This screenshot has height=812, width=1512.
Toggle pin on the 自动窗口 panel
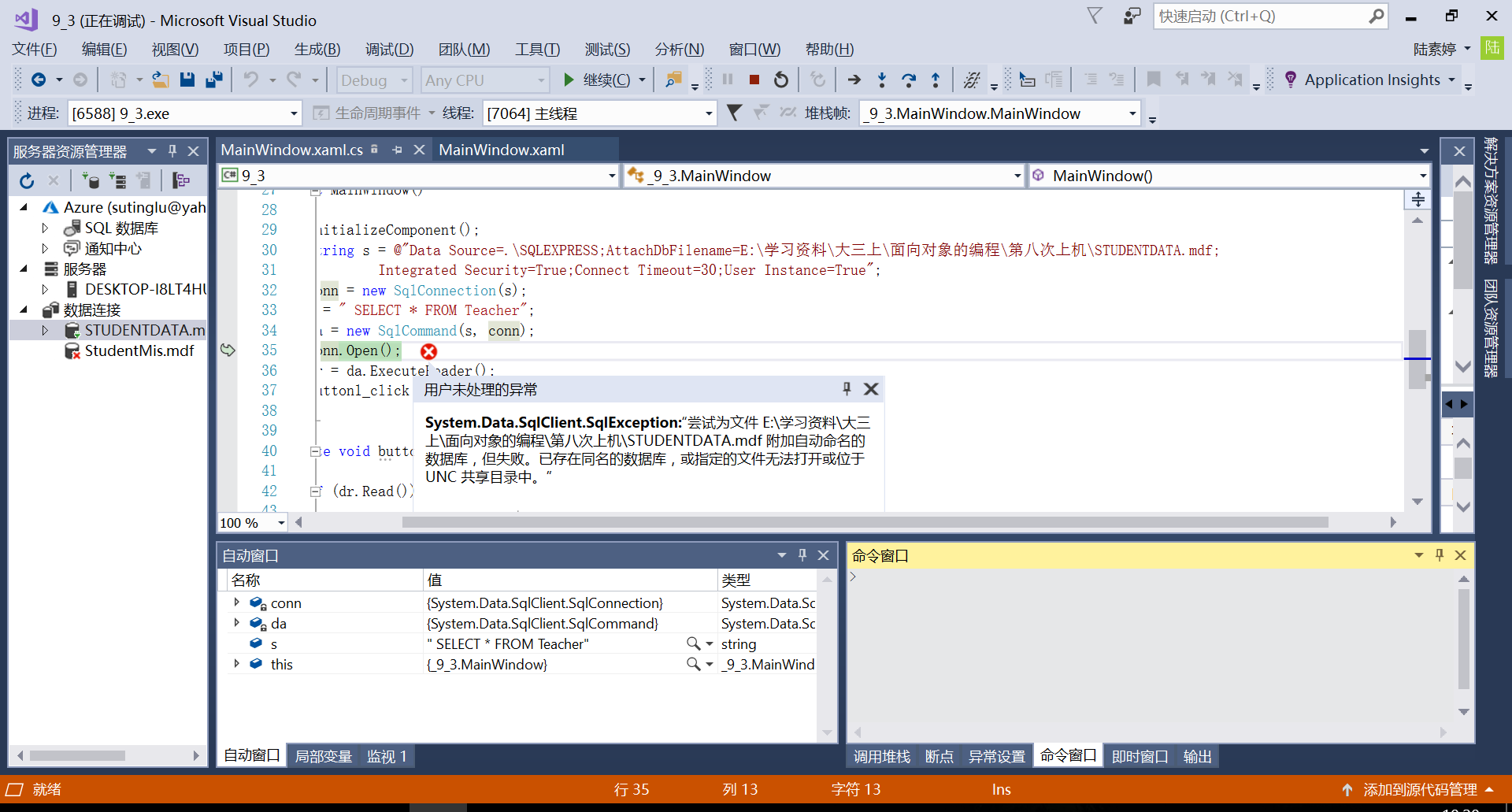802,555
